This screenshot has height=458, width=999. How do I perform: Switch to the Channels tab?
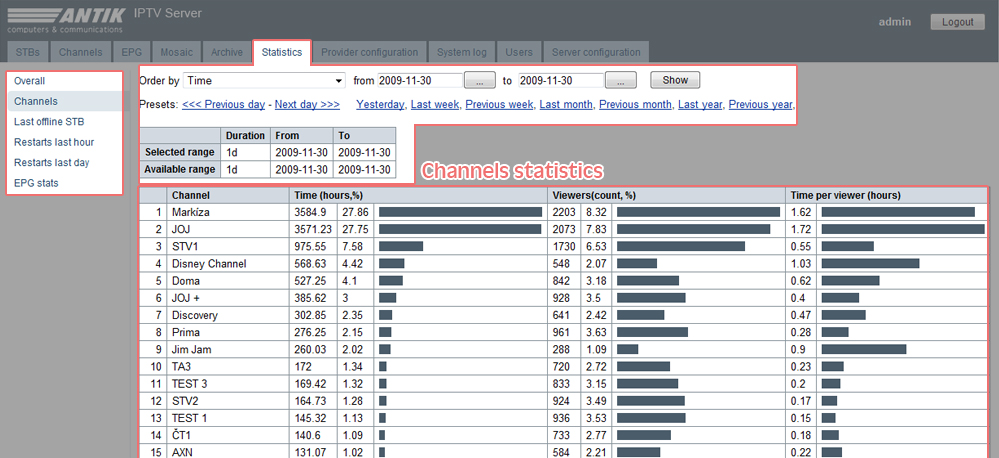[80, 52]
